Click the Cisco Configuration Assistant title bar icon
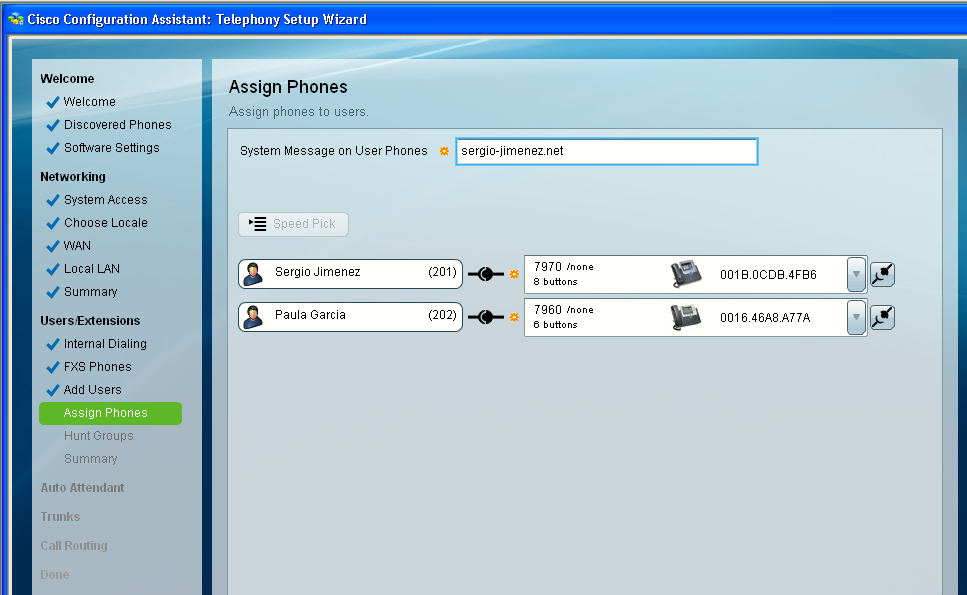Viewport: 967px width, 595px height. point(15,19)
